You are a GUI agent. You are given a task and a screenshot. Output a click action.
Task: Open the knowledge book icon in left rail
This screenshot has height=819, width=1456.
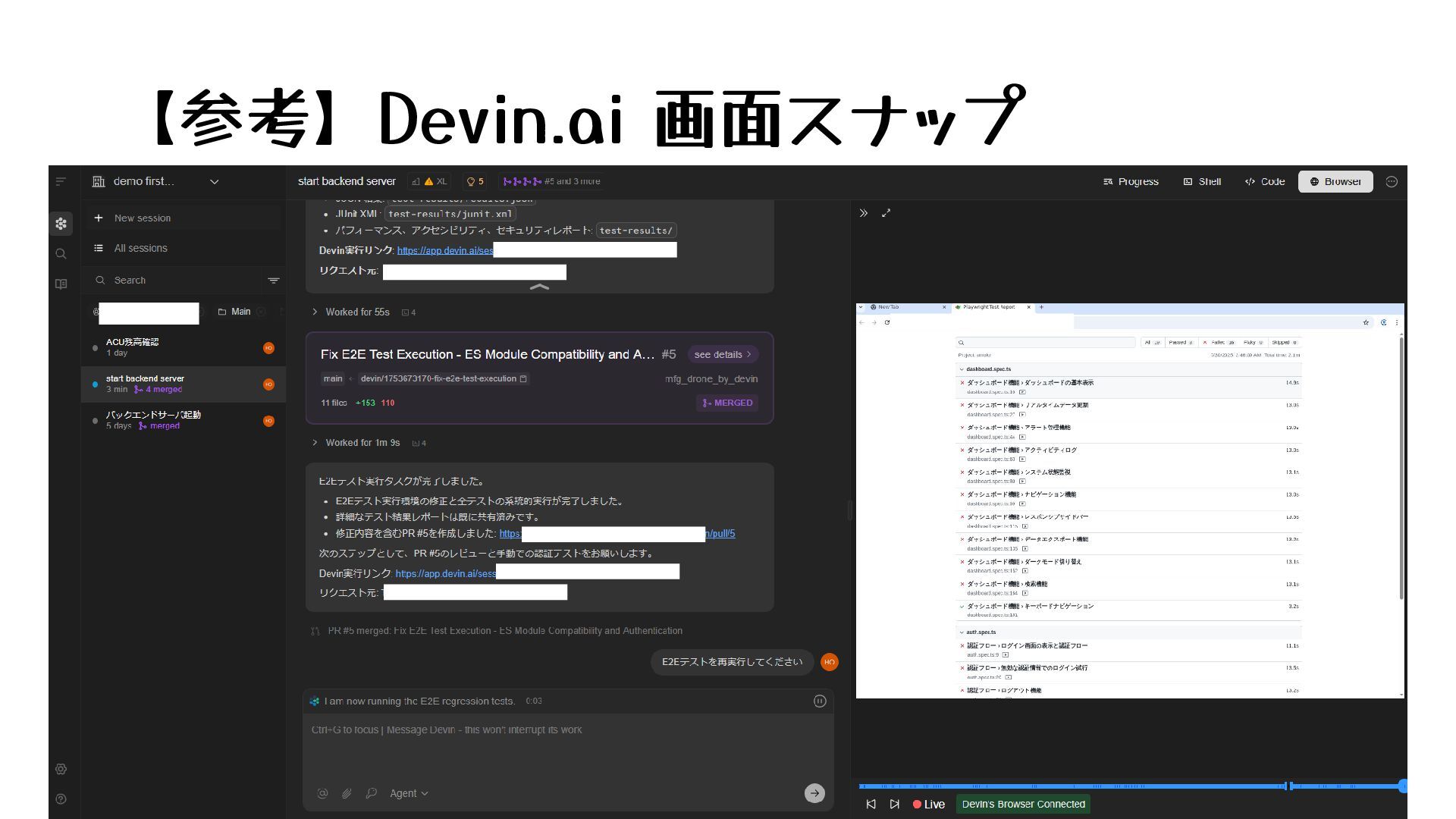coord(61,284)
